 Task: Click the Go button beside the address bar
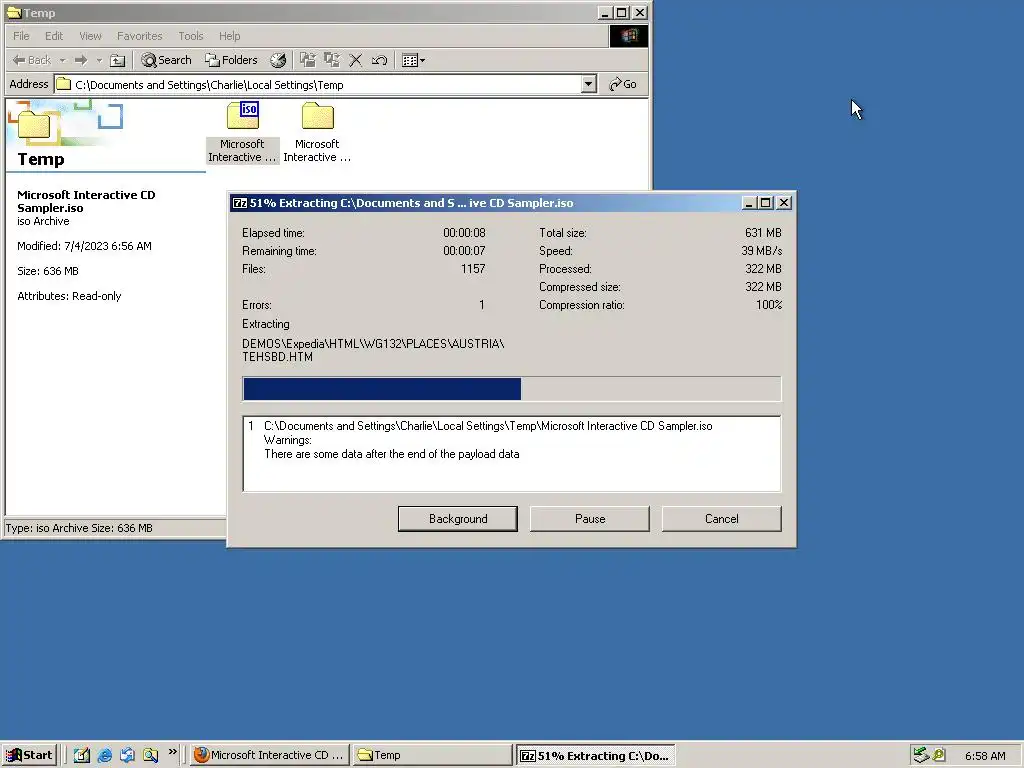(x=622, y=84)
